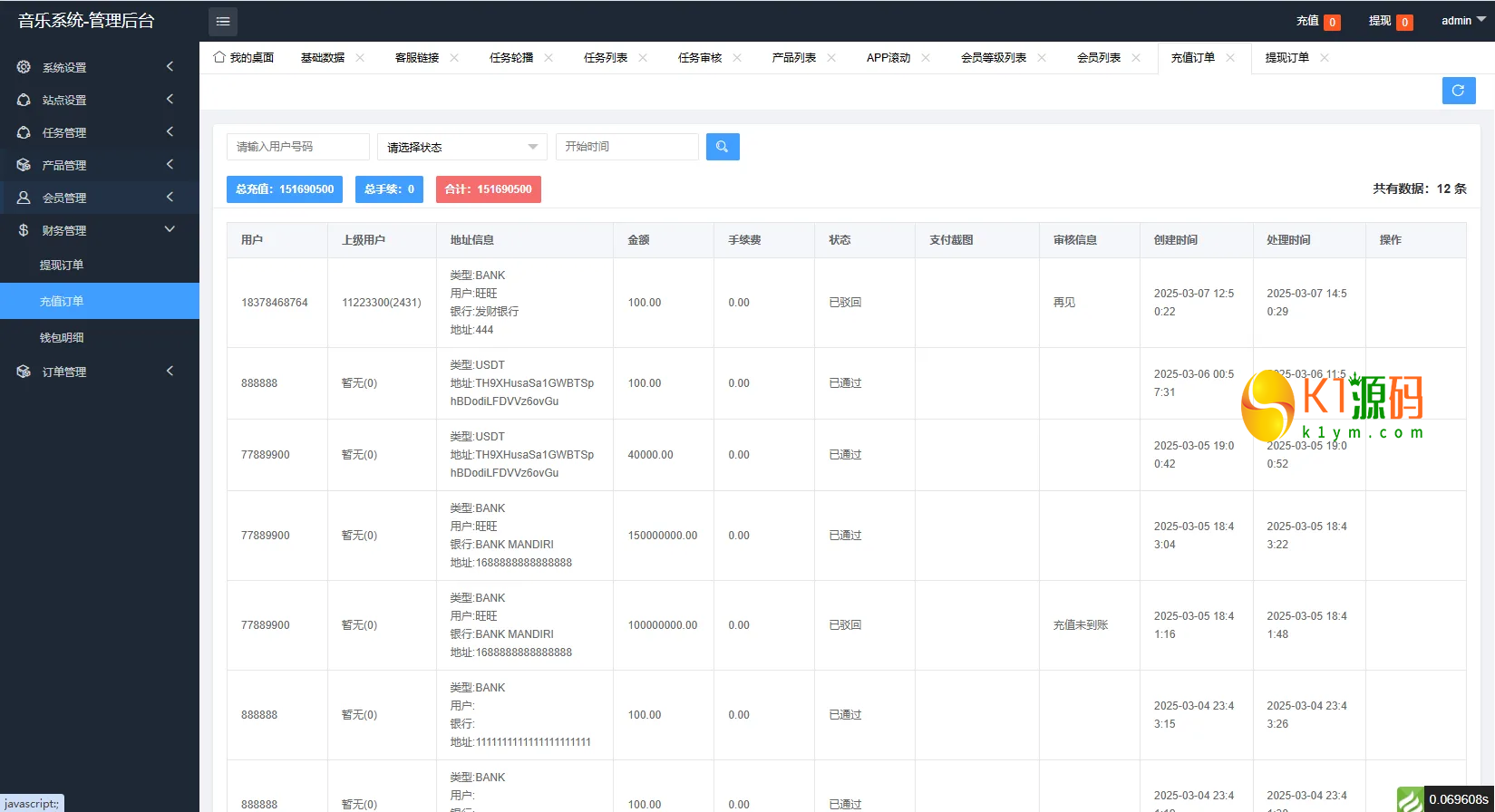Click the magnifier search button

click(x=723, y=147)
